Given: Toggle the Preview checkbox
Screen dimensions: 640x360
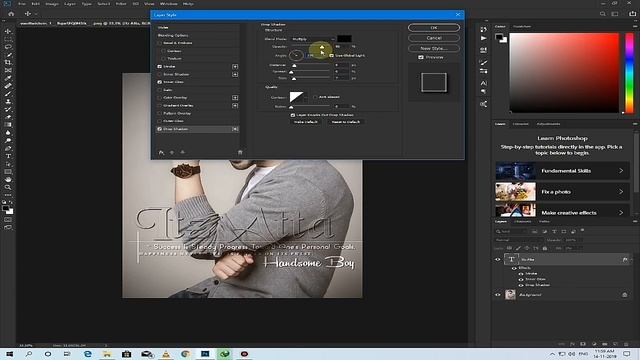Looking at the screenshot, I should [421, 58].
